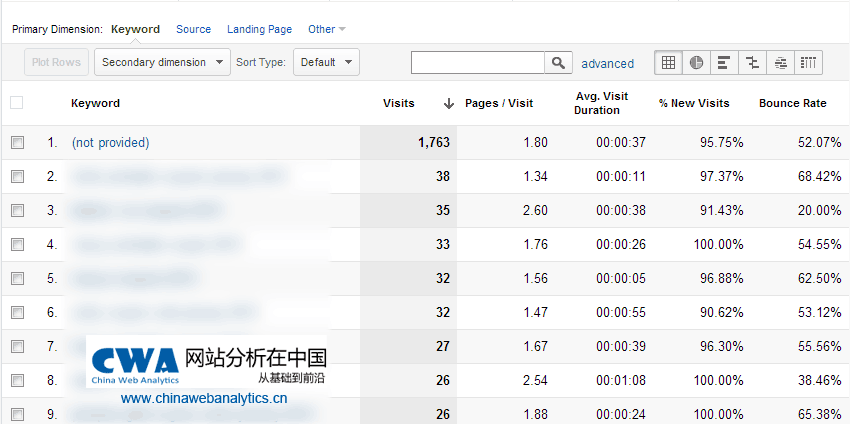
Task: Select the pivot table view icon
Action: point(808,63)
